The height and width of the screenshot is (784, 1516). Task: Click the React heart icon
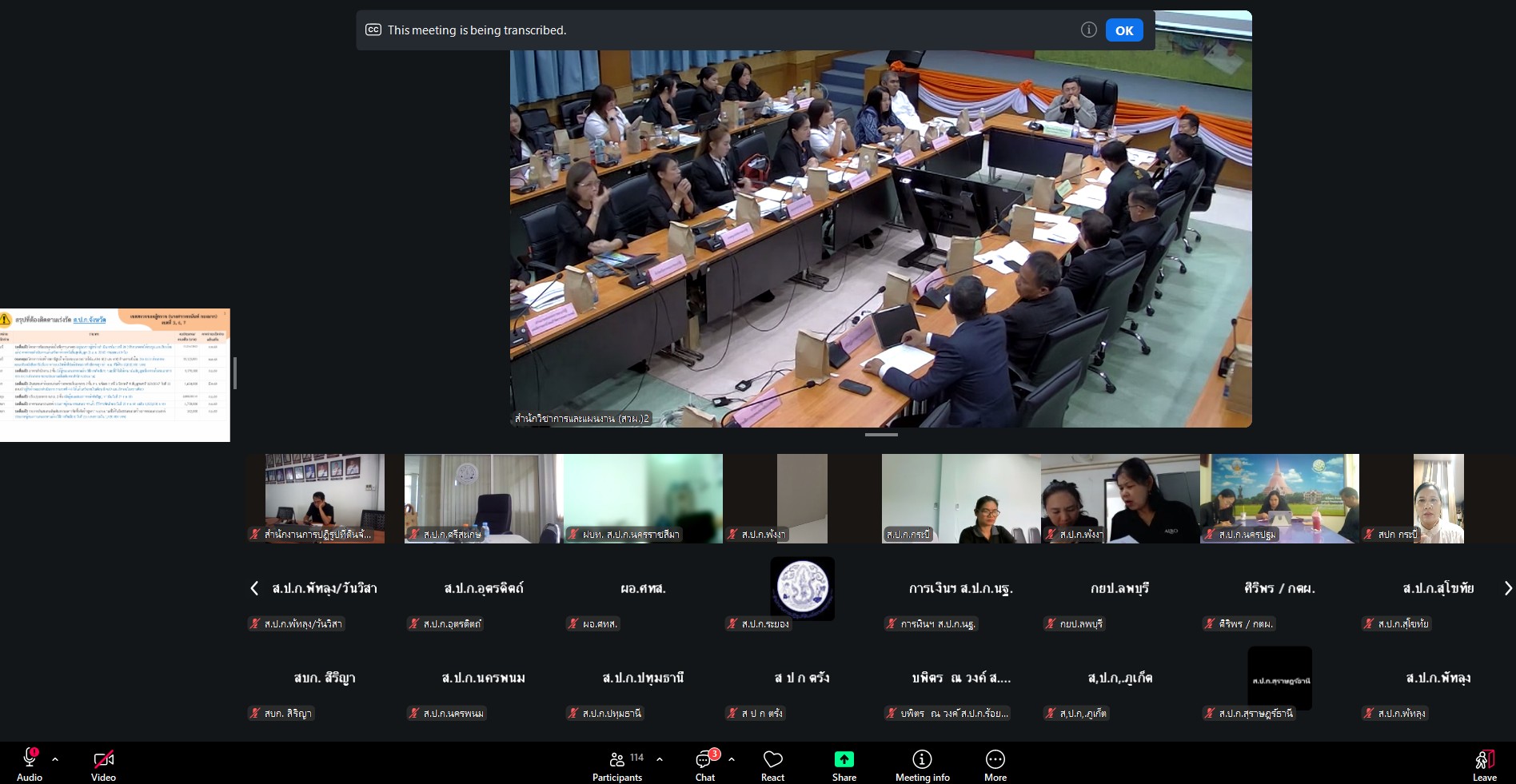(772, 760)
